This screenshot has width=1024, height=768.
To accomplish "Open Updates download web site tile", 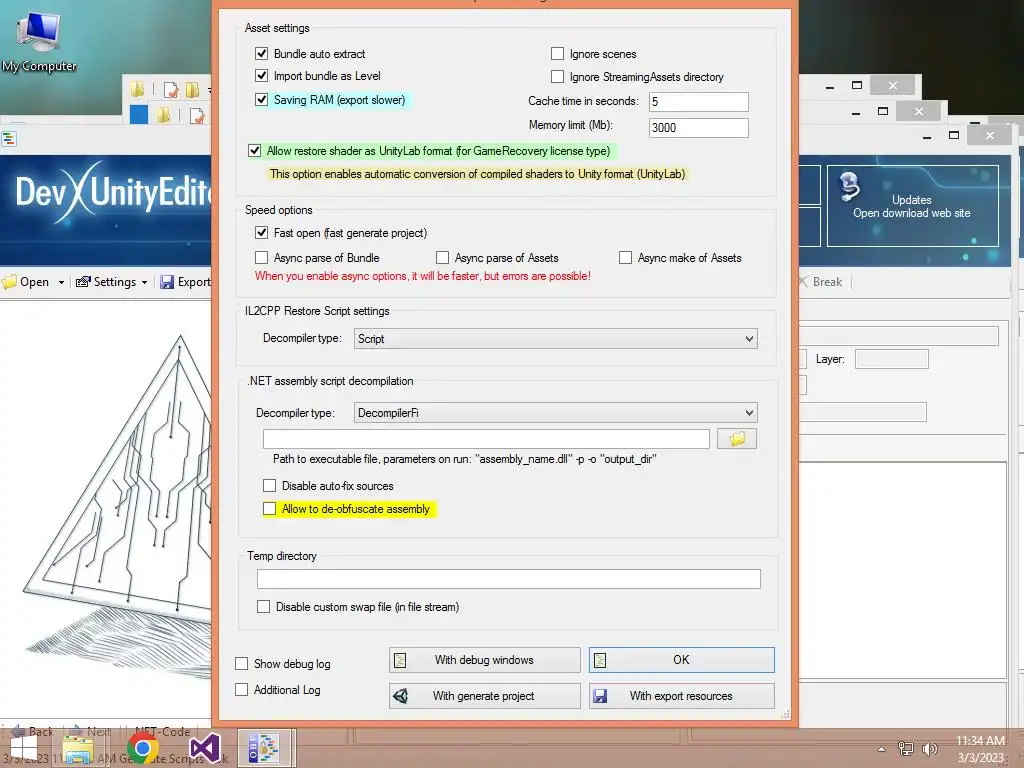I will coord(912,206).
